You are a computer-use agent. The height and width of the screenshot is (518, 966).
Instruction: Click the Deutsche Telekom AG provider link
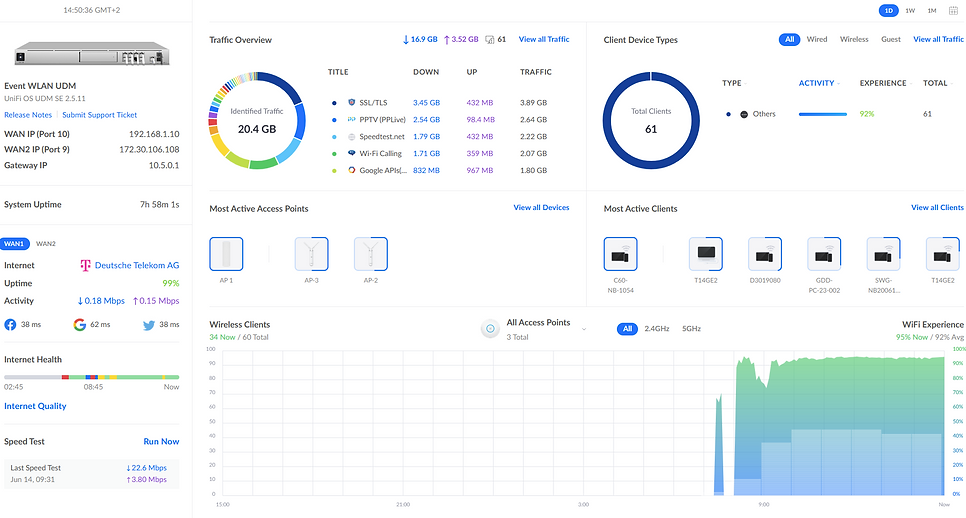pyautogui.click(x=137, y=265)
